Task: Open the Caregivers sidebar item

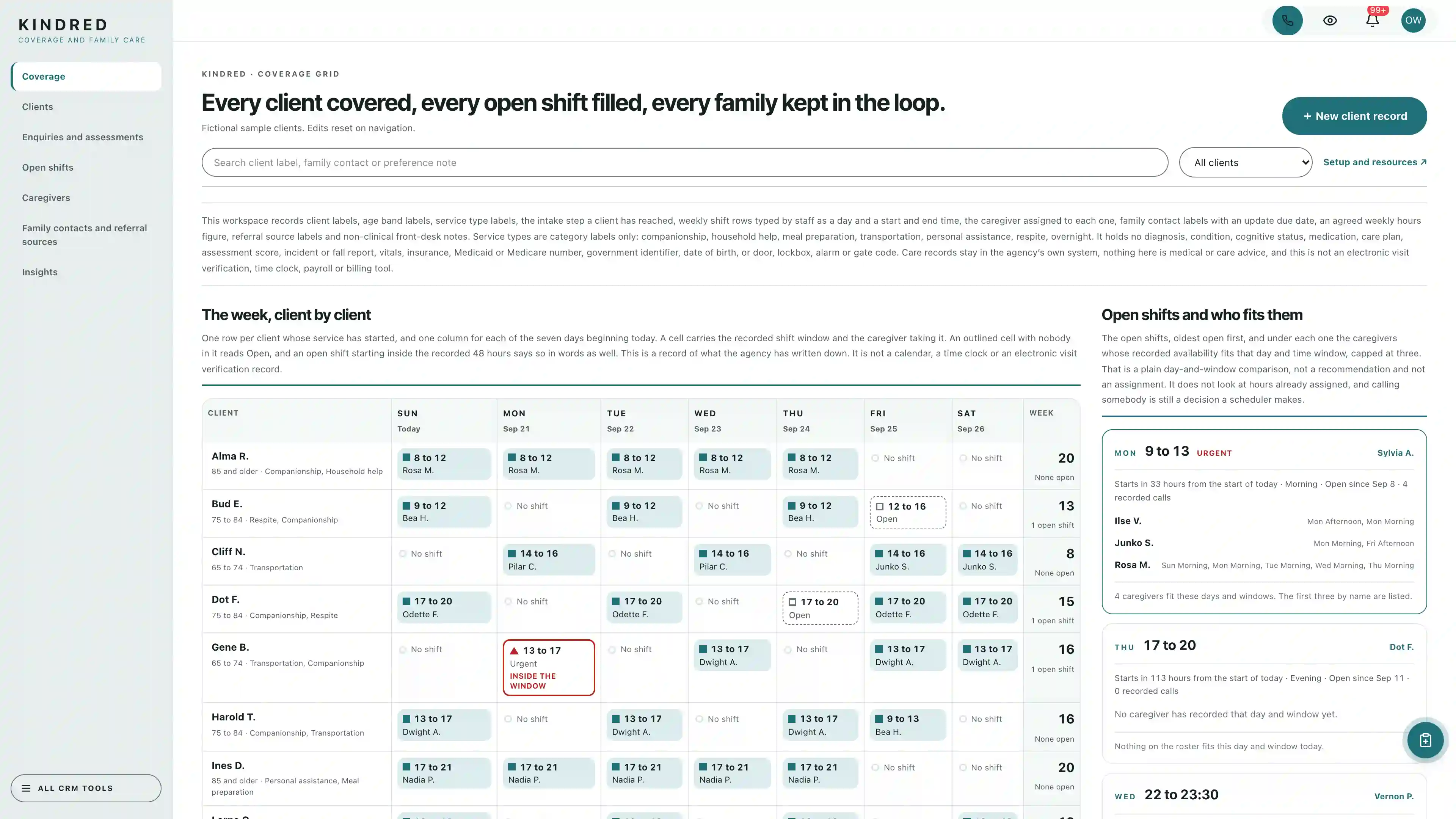Action: click(x=86, y=198)
